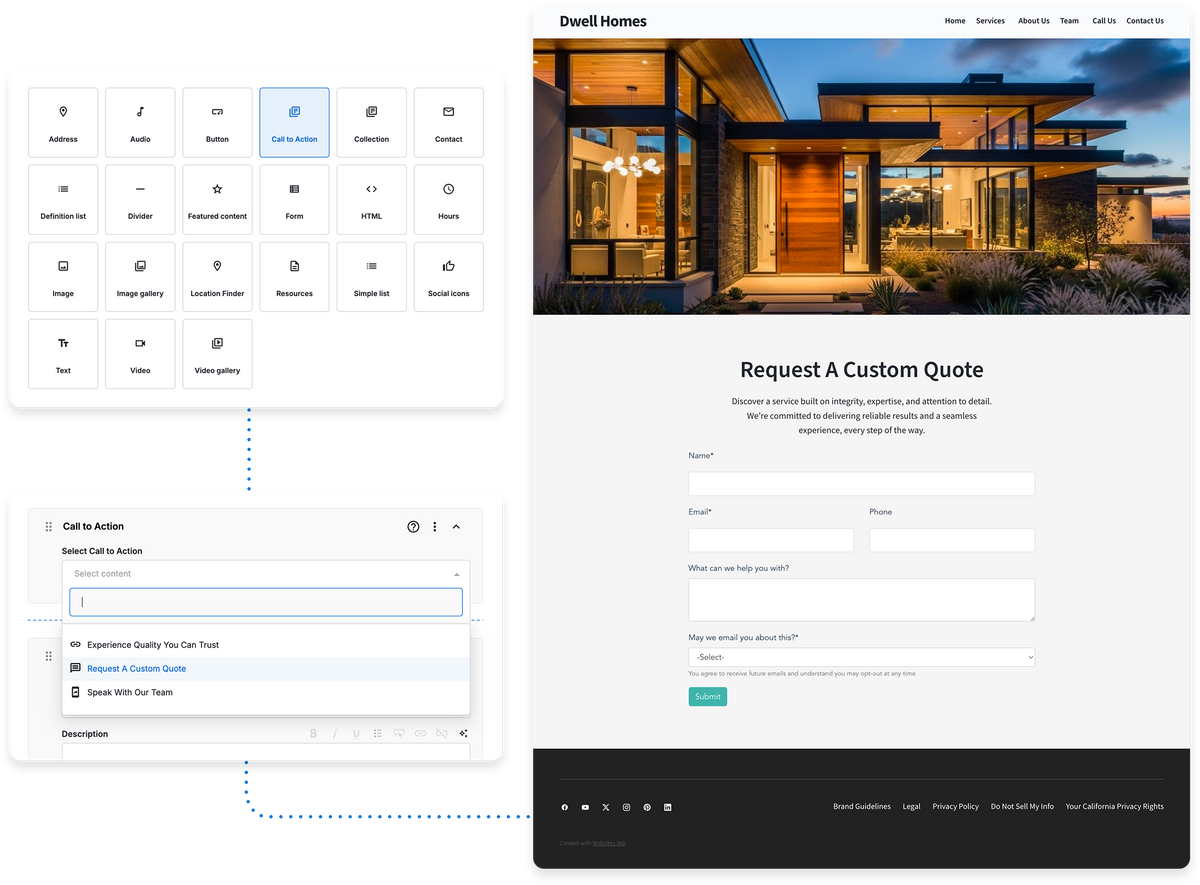The width and height of the screenshot is (1200, 885).
Task: Open the Privacy Policy footer link
Action: 955,807
